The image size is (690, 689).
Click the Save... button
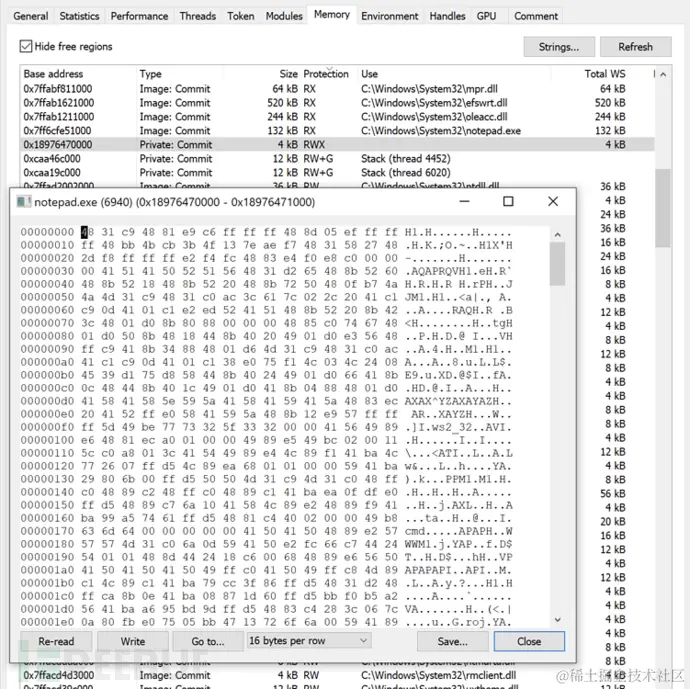pos(453,641)
